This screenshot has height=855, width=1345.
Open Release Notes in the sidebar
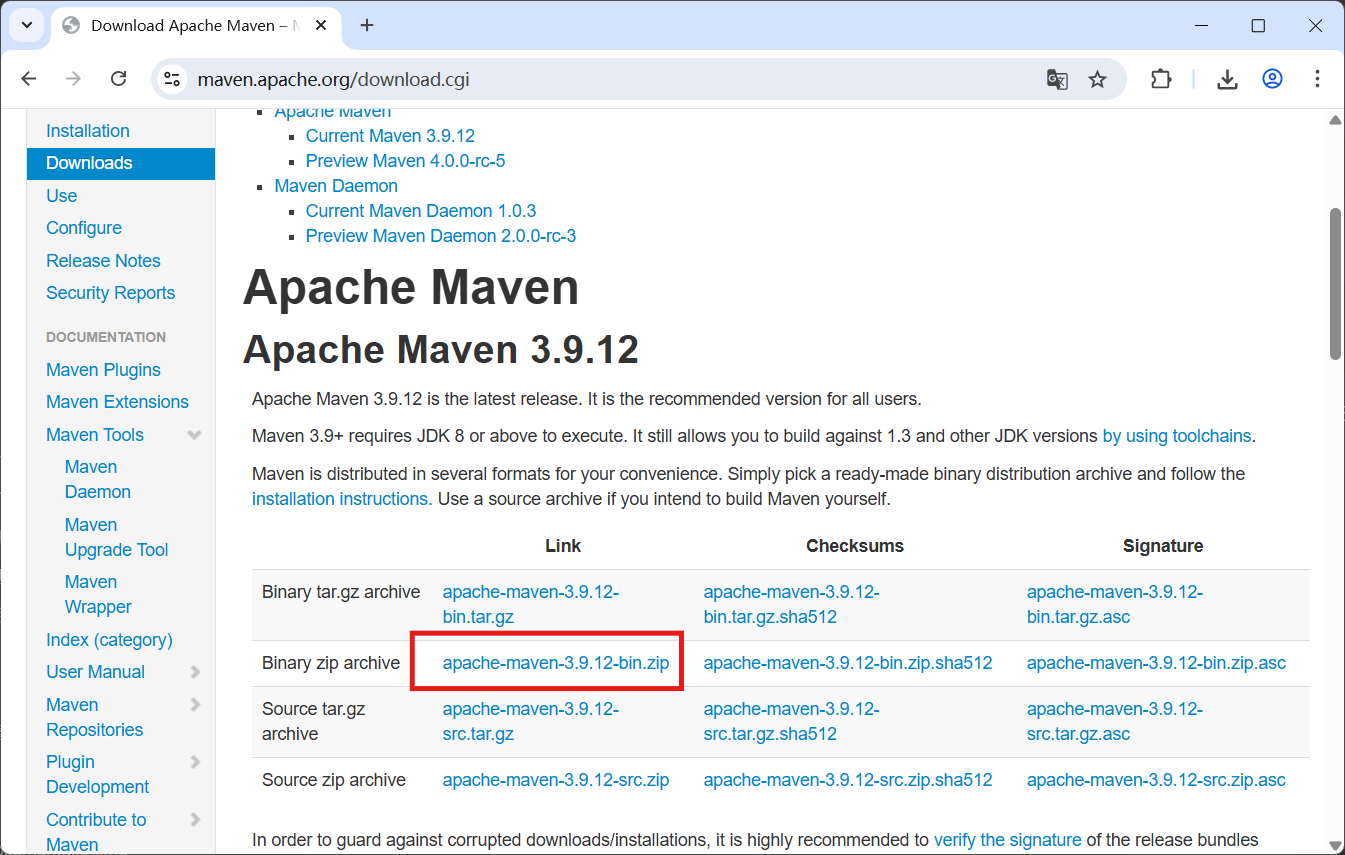click(x=103, y=261)
